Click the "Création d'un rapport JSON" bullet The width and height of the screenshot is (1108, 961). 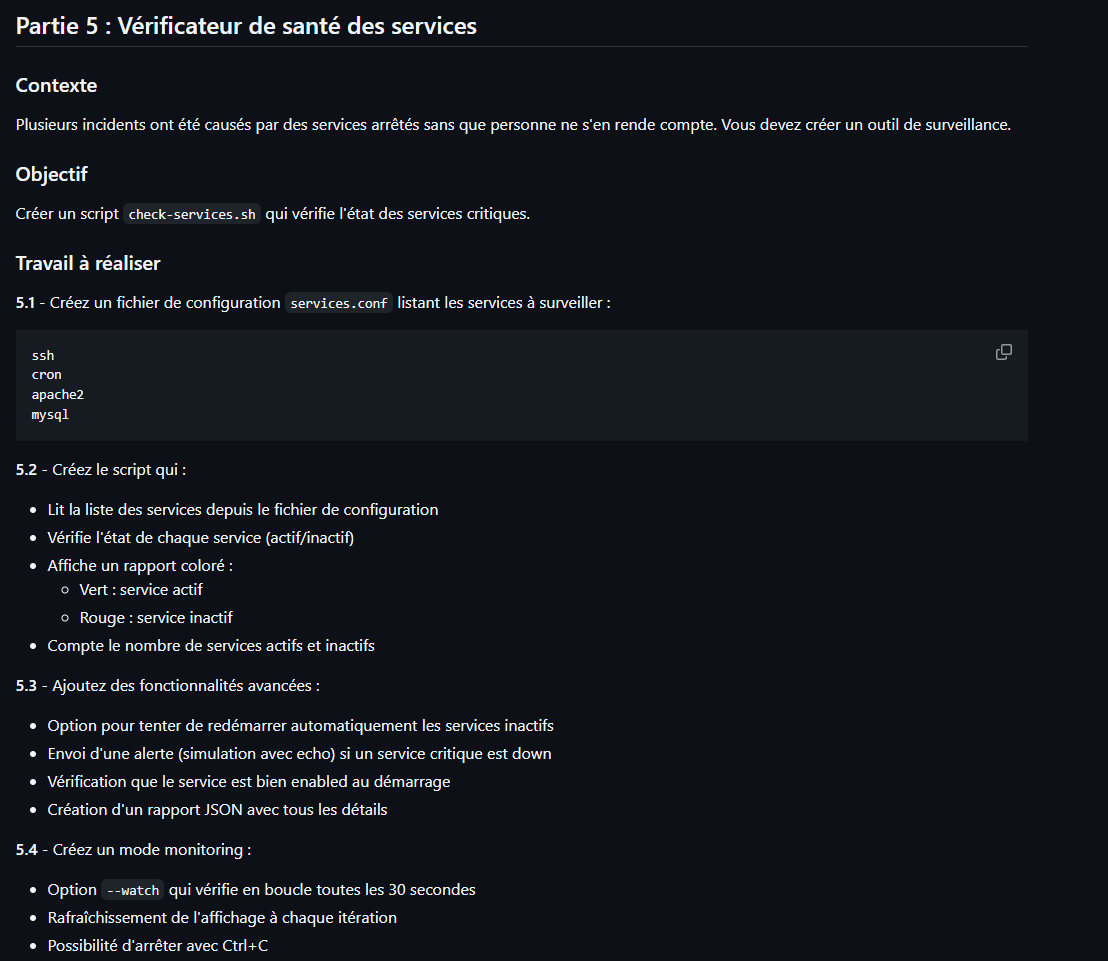pos(217,810)
